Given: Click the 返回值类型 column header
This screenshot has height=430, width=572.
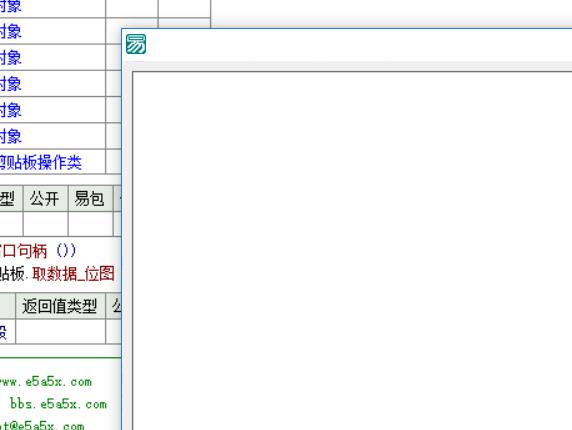Looking at the screenshot, I should (60, 306).
